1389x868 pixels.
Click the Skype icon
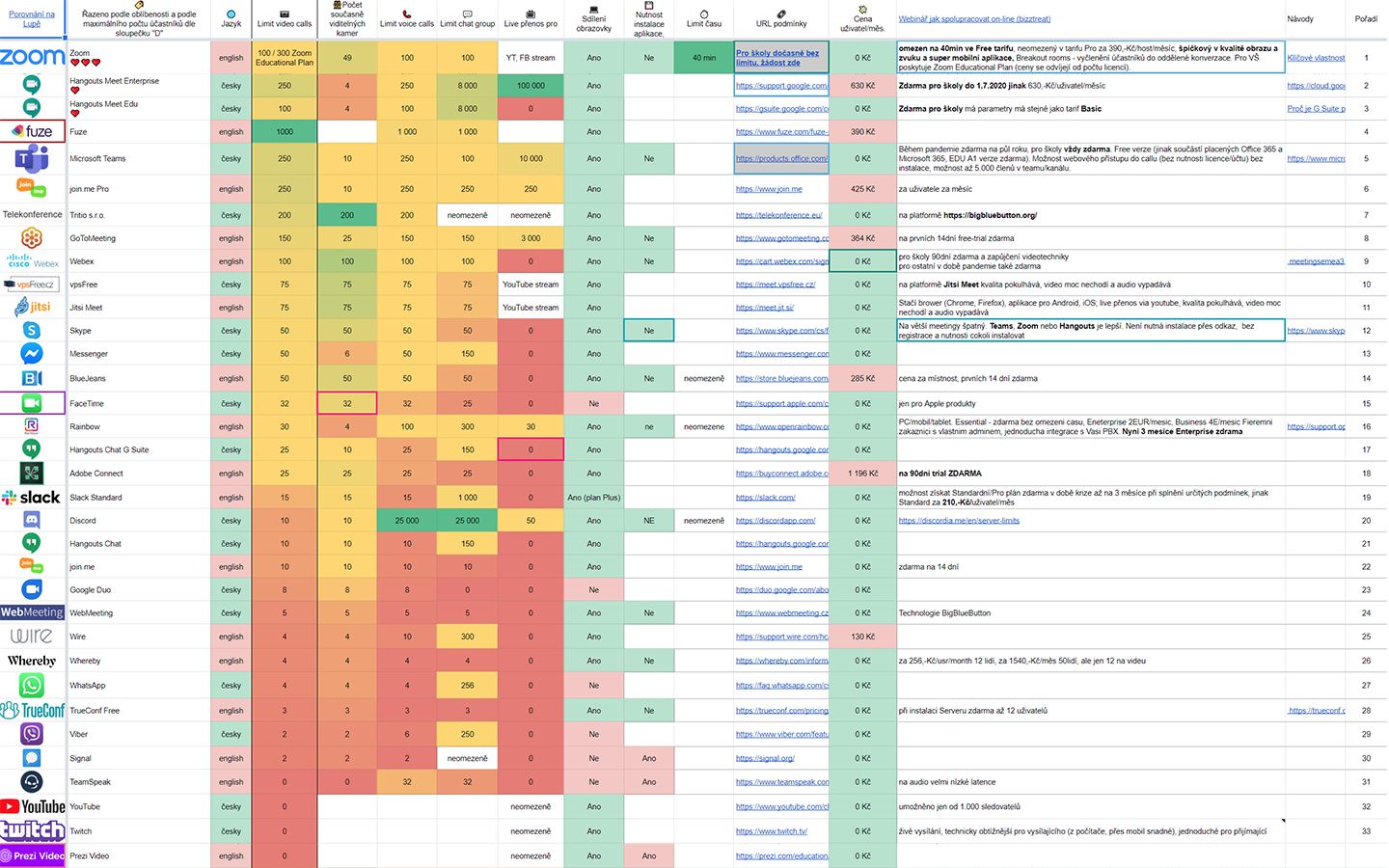pos(32,330)
